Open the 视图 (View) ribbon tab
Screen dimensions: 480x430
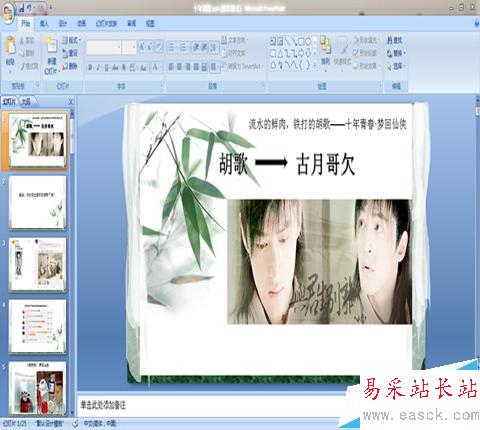tap(150, 24)
